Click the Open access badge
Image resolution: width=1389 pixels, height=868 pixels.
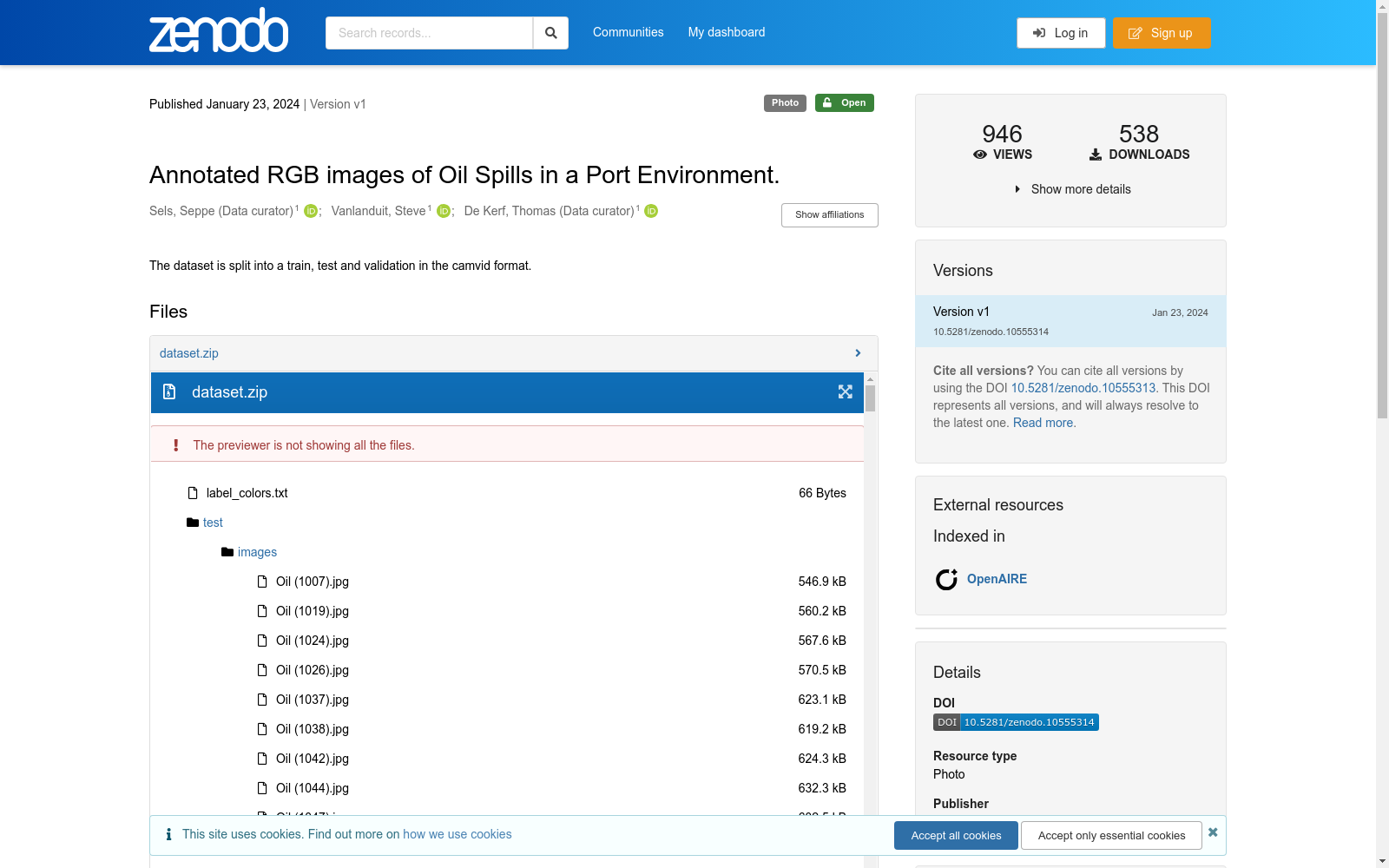(845, 103)
